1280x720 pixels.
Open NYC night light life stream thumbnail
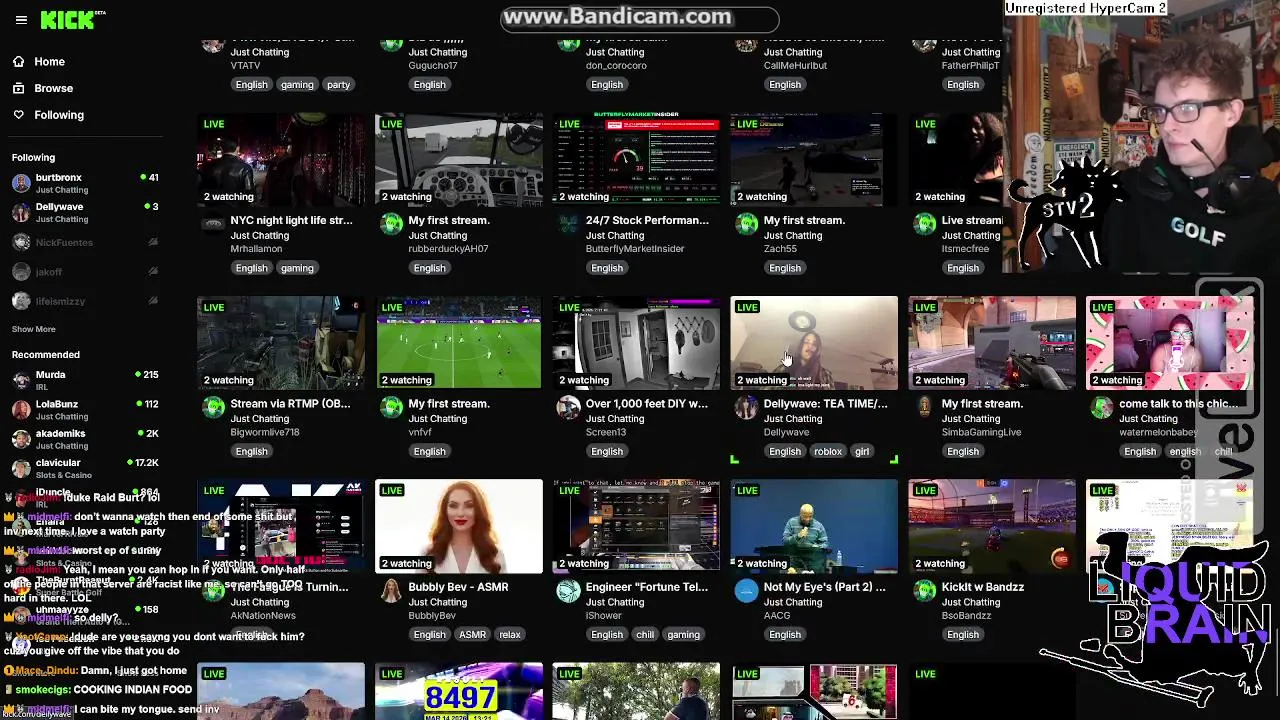coord(281,159)
